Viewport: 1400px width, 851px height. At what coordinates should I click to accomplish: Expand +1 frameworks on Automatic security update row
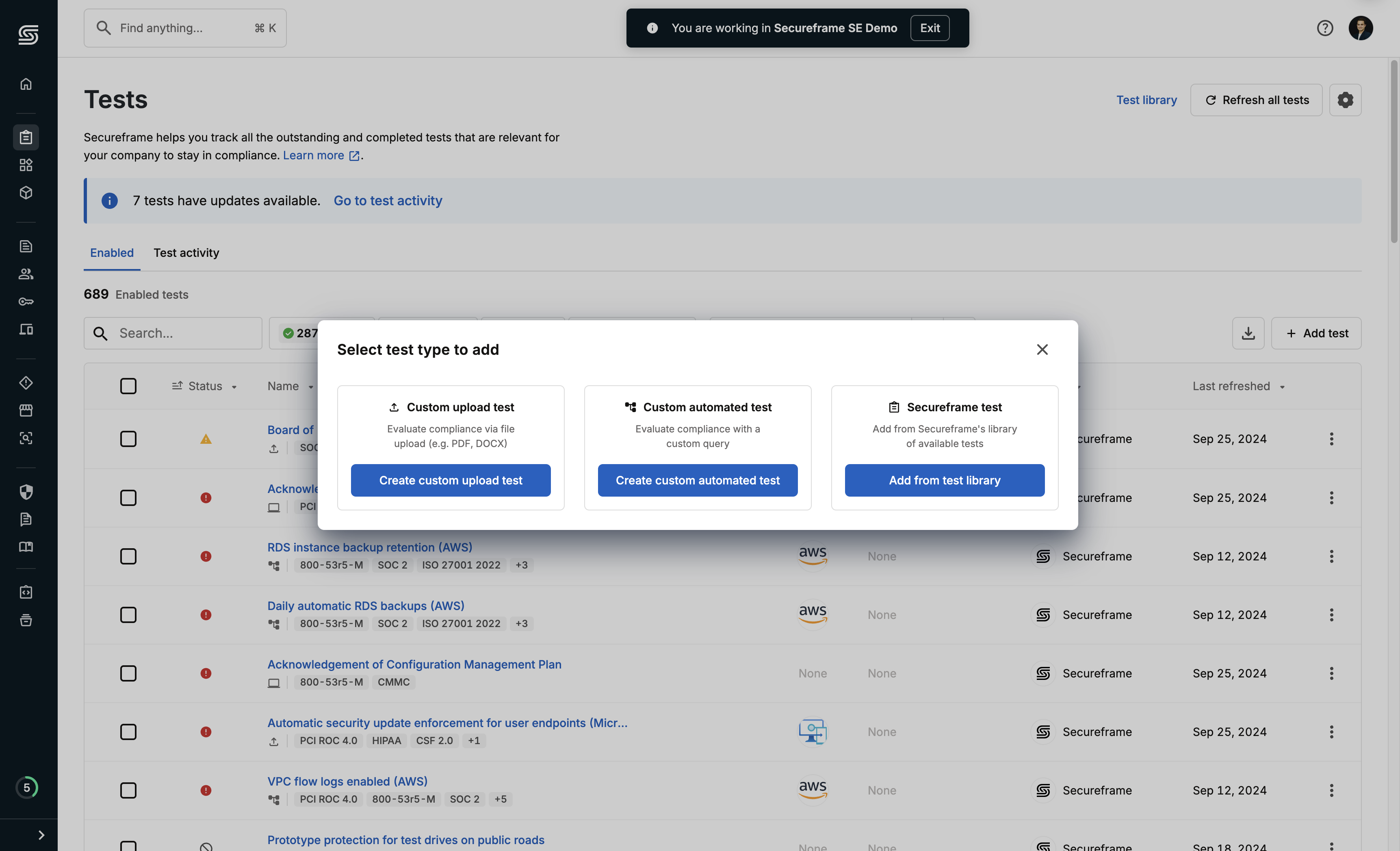tap(474, 741)
